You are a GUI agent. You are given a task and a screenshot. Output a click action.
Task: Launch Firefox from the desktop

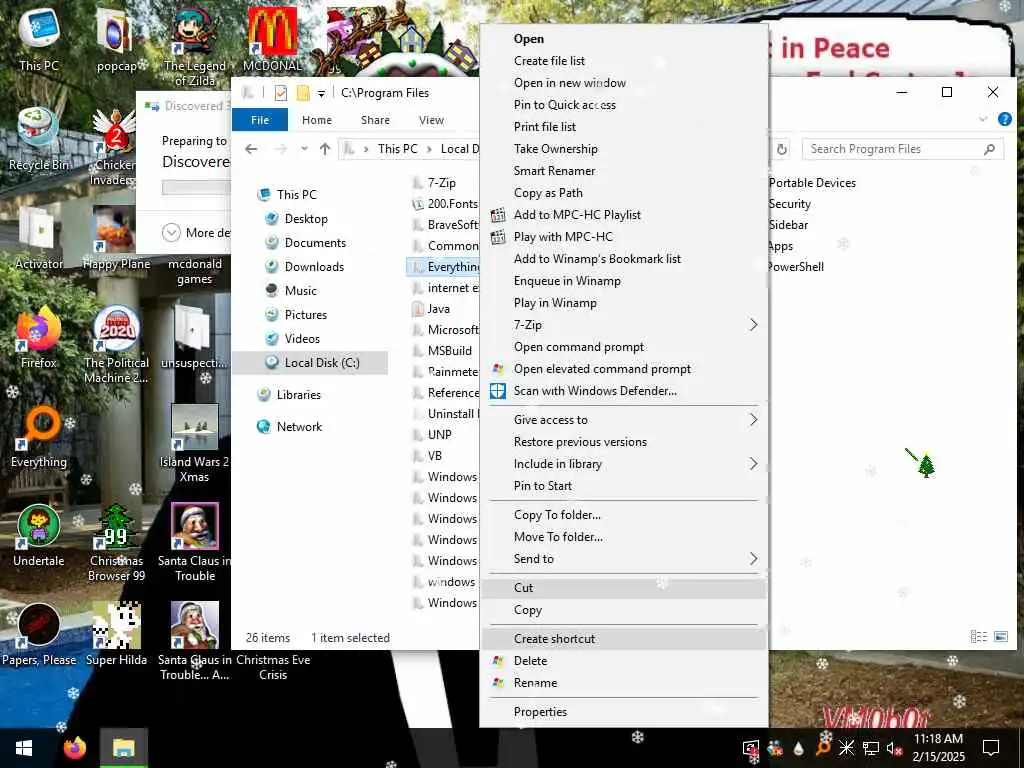[39, 338]
